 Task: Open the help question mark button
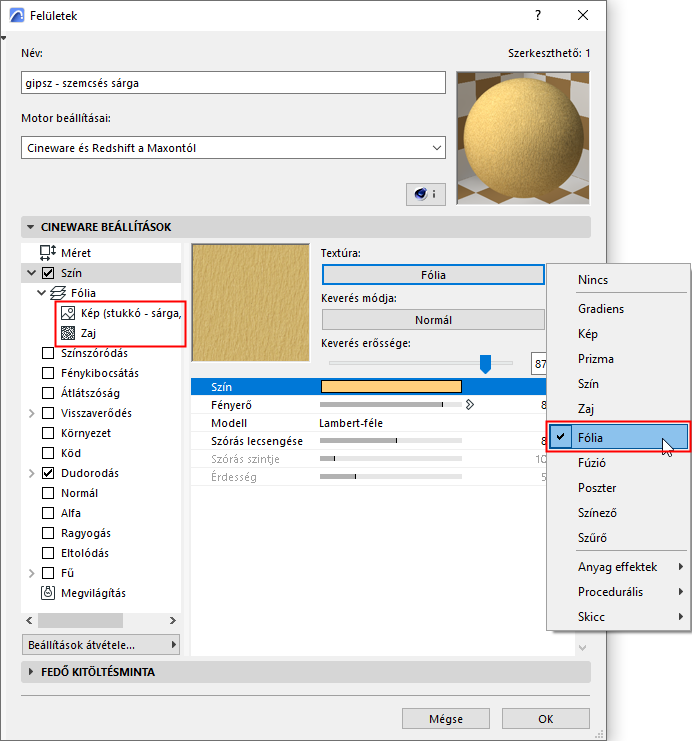pyautogui.click(x=538, y=16)
